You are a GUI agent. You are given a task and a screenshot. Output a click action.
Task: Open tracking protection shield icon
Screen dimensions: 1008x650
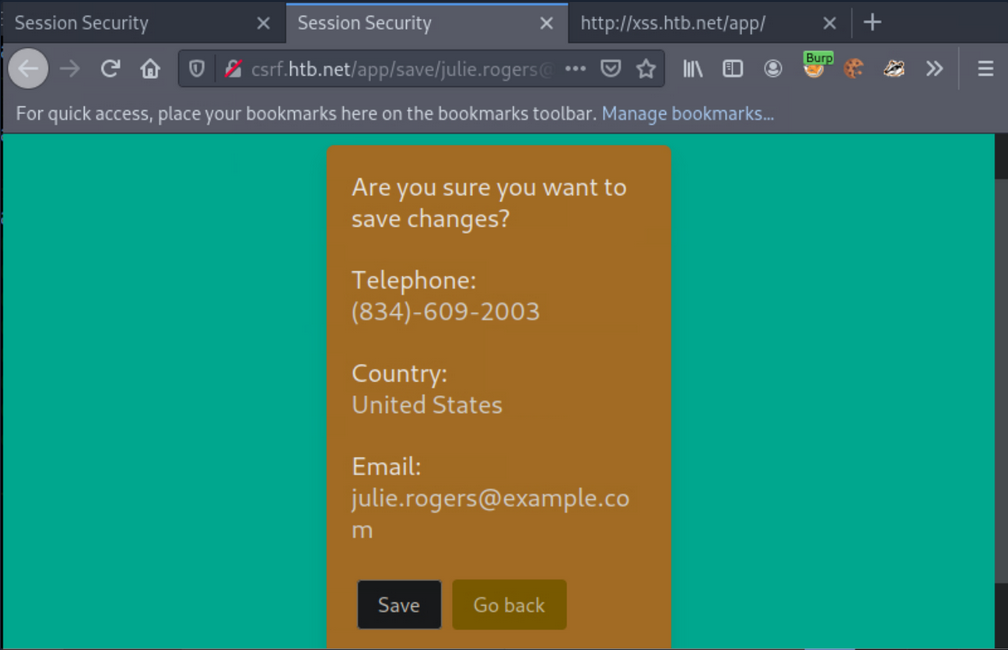pyautogui.click(x=197, y=68)
